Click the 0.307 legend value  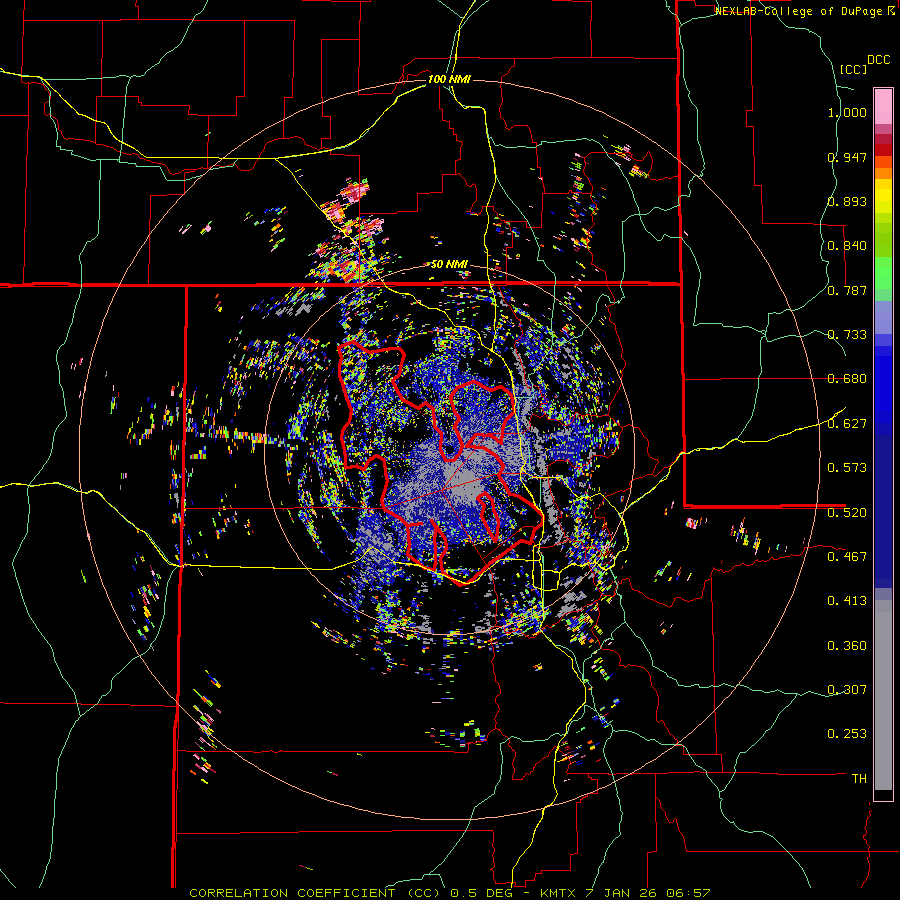coord(847,689)
